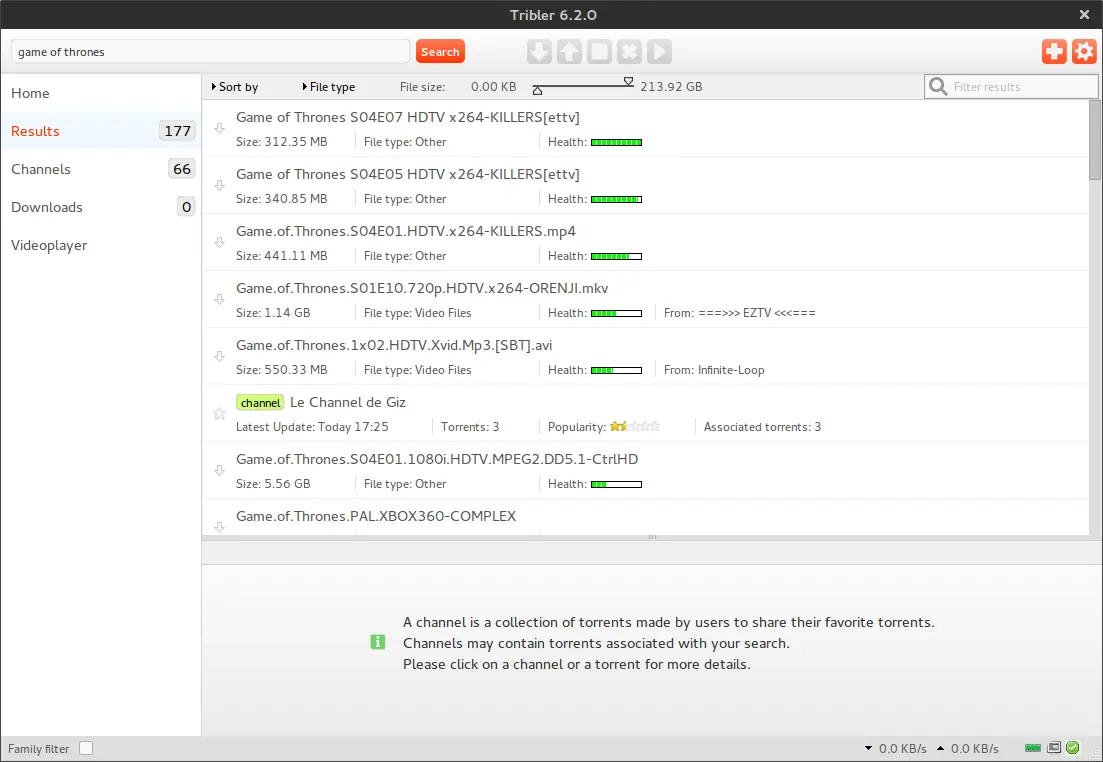Viewport: 1103px width, 762px height.
Task: Open torrent Game of Thrones S04E05 HDTV
Action: pos(407,174)
